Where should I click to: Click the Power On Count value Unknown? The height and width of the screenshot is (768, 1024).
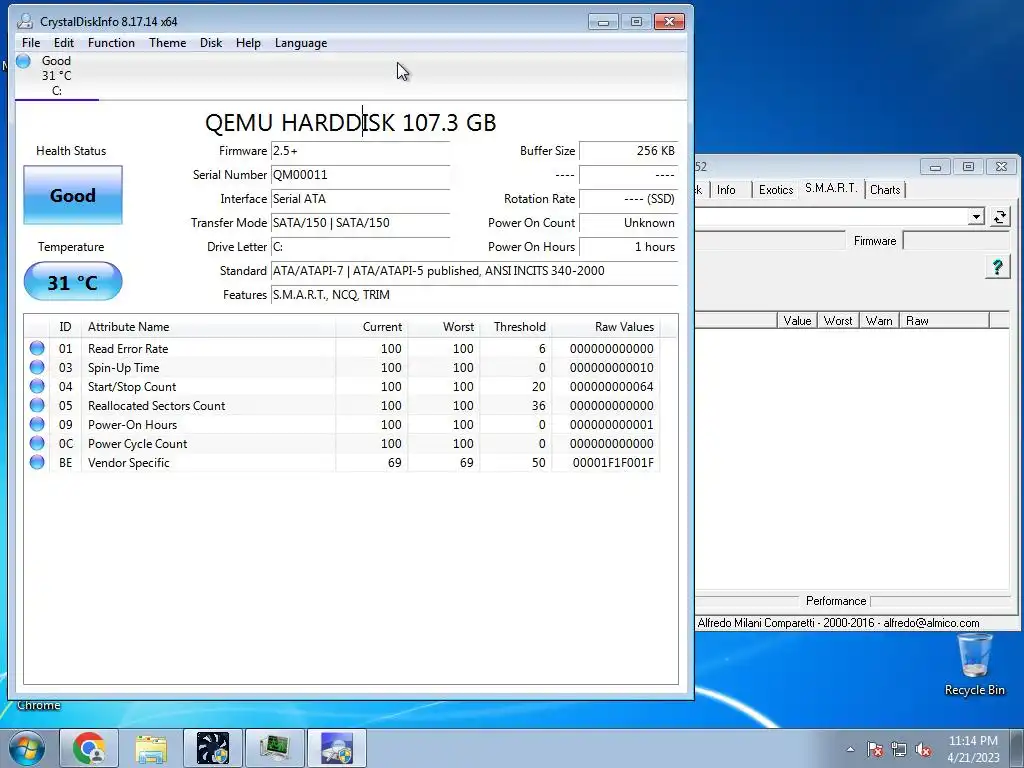click(628, 223)
